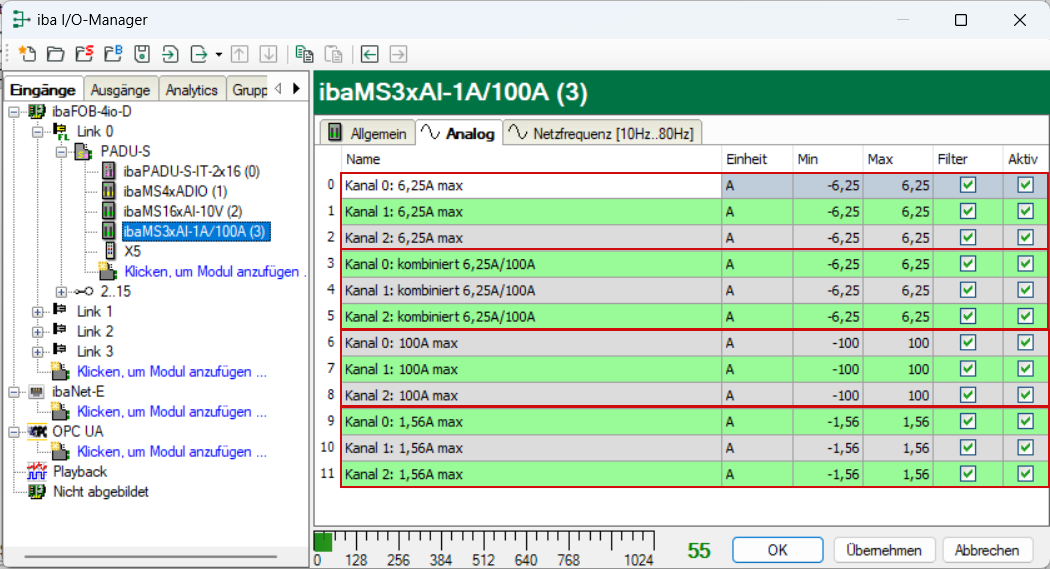Toggle Aktiv checkbox for Kanal 2: 1,56A max

[x=1025, y=473]
